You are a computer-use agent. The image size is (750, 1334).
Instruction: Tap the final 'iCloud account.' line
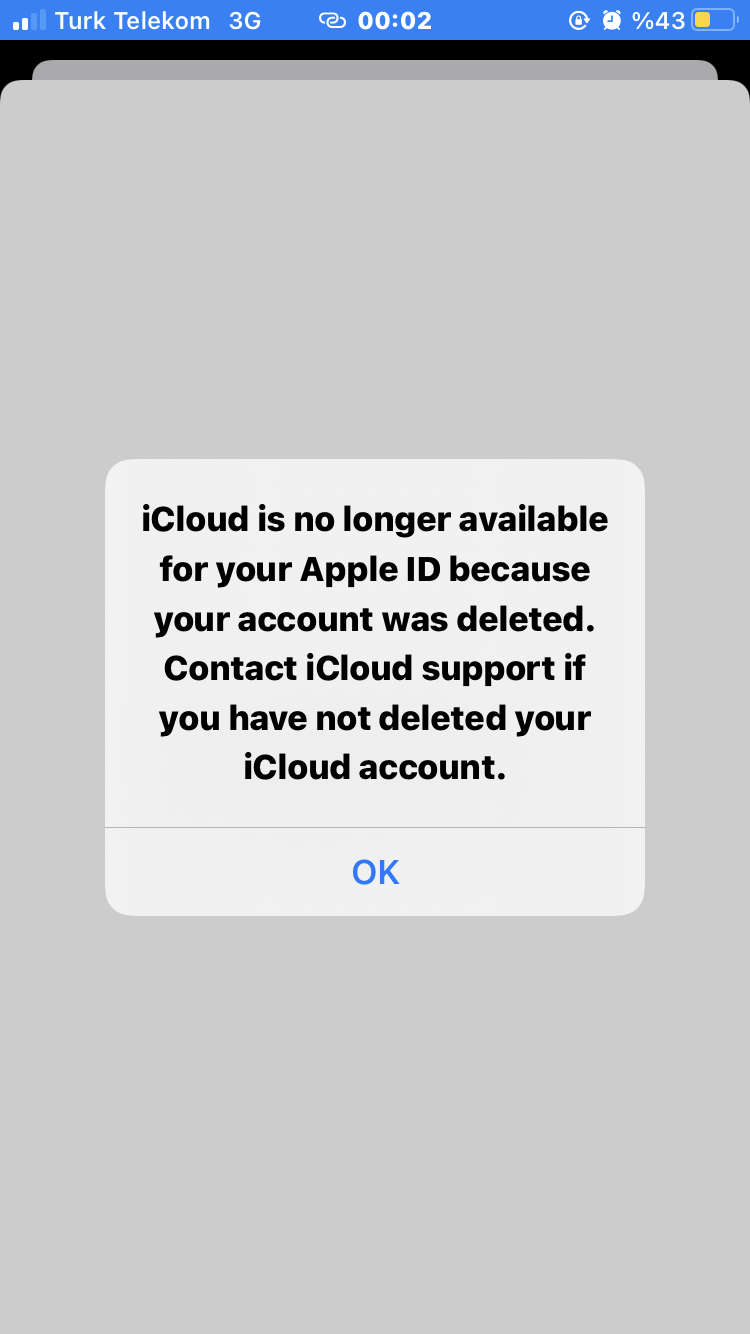375,767
